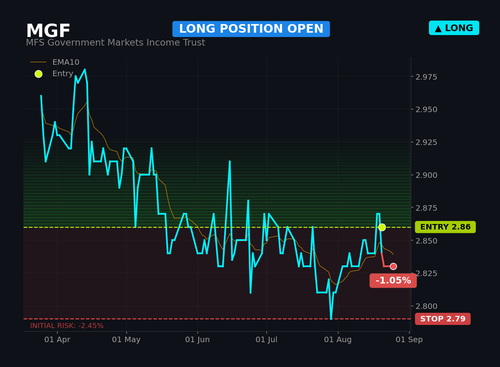500x367 pixels.
Task: Click 'INITIAL RISK: -2.45%' text
Action: point(67,326)
